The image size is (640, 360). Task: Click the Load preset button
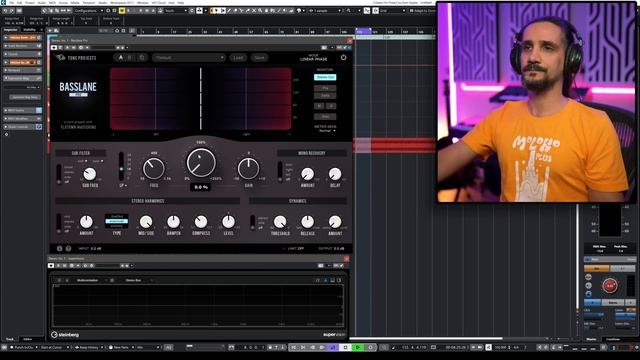(x=238, y=58)
